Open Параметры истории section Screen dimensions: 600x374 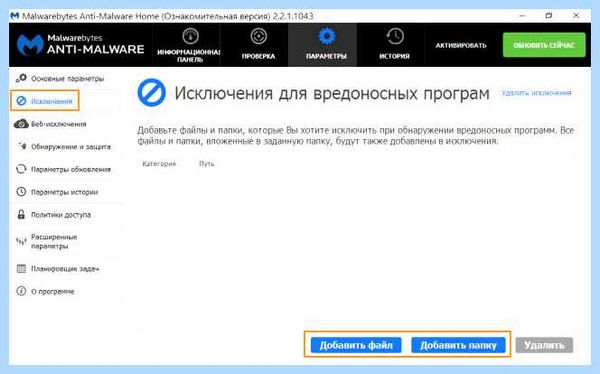64,192
